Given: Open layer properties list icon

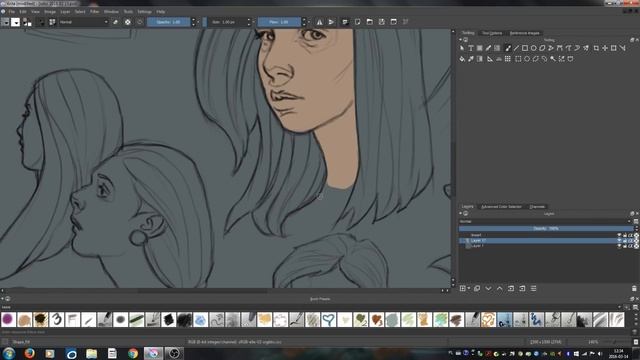Looking at the screenshot, I should 533,288.
